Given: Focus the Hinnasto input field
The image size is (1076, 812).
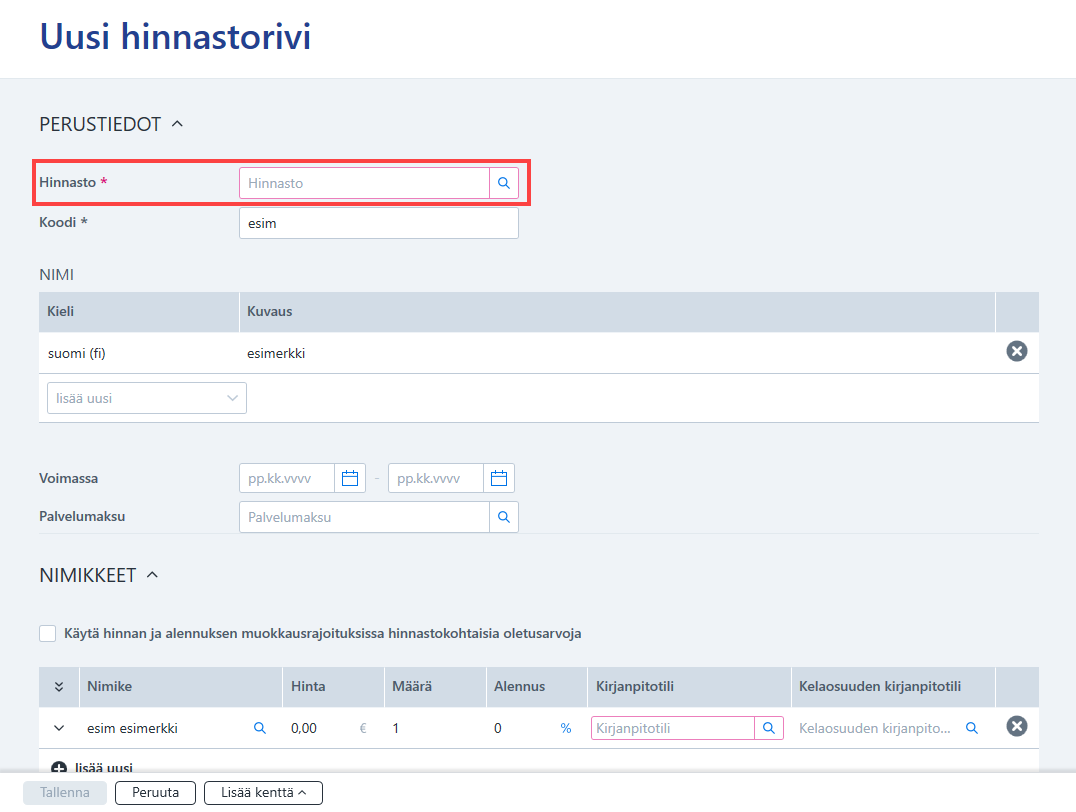Looking at the screenshot, I should pyautogui.click(x=364, y=183).
